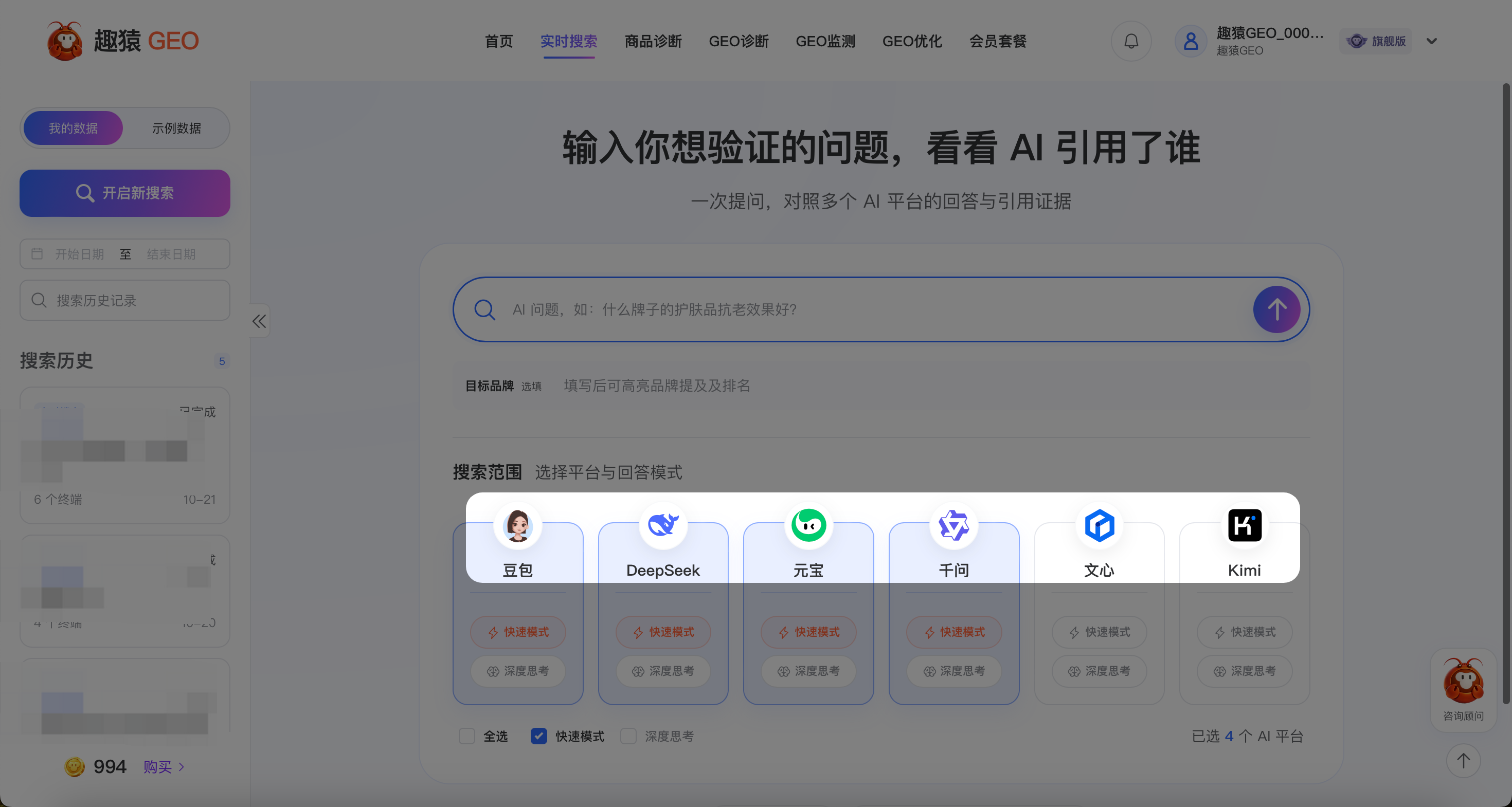This screenshot has width=1512, height=807.
Task: Switch to 我的数据 tab
Action: (74, 128)
